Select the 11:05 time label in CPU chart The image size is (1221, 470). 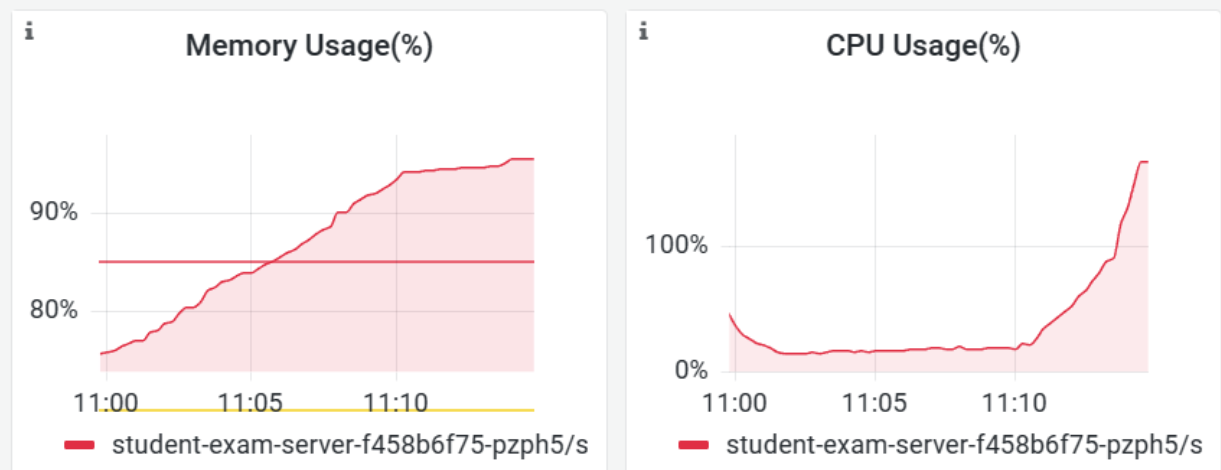(x=875, y=404)
